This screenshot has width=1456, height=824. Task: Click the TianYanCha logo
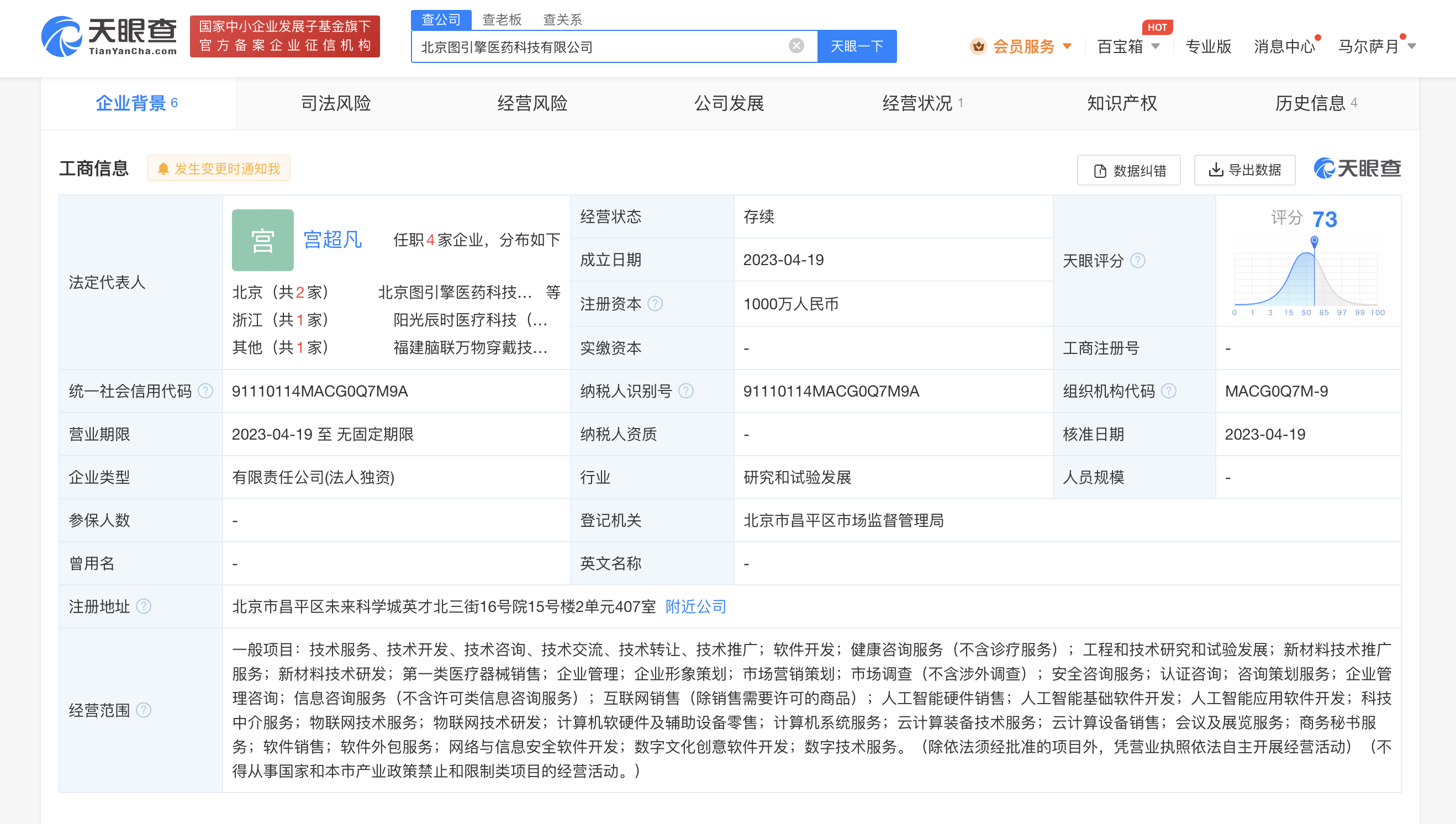tap(109, 36)
